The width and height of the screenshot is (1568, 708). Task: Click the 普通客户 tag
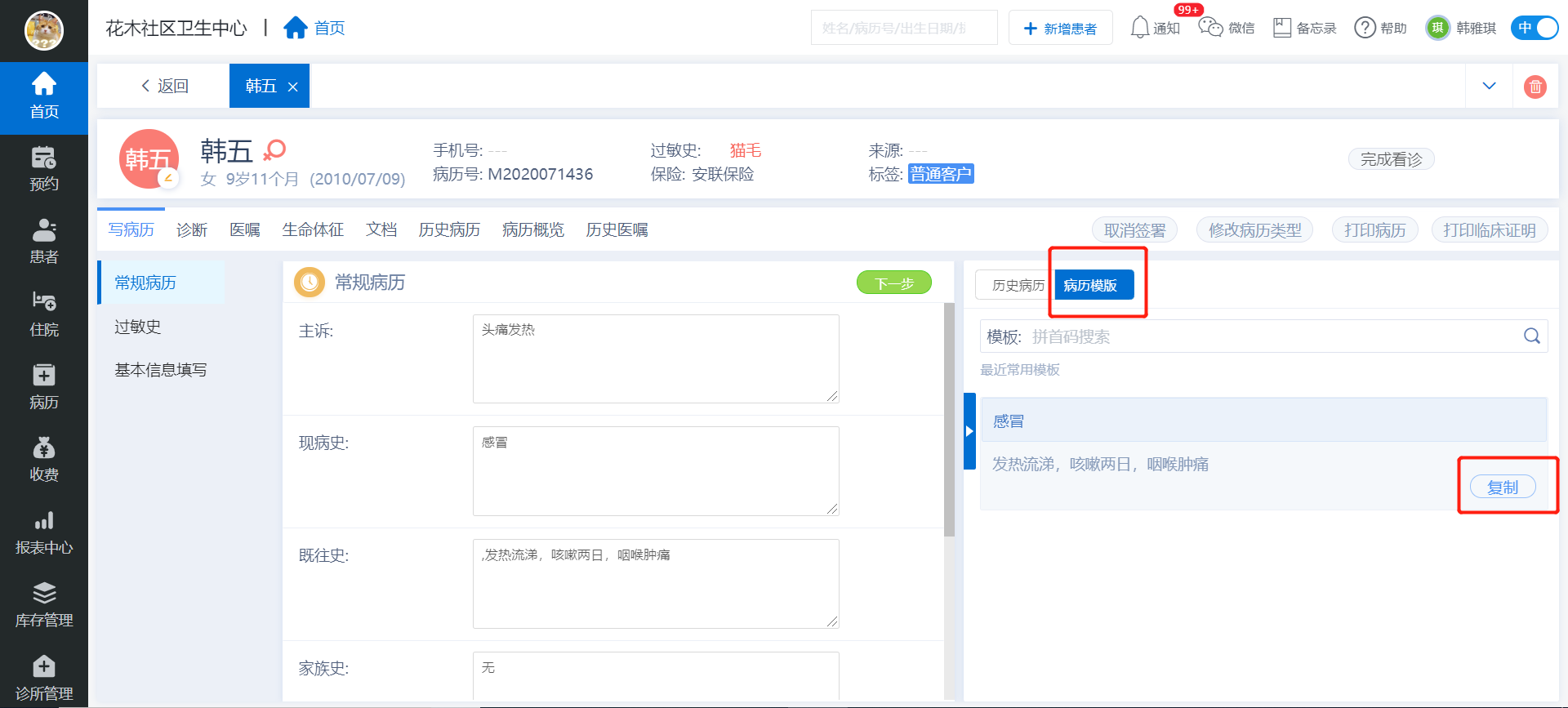click(x=941, y=174)
